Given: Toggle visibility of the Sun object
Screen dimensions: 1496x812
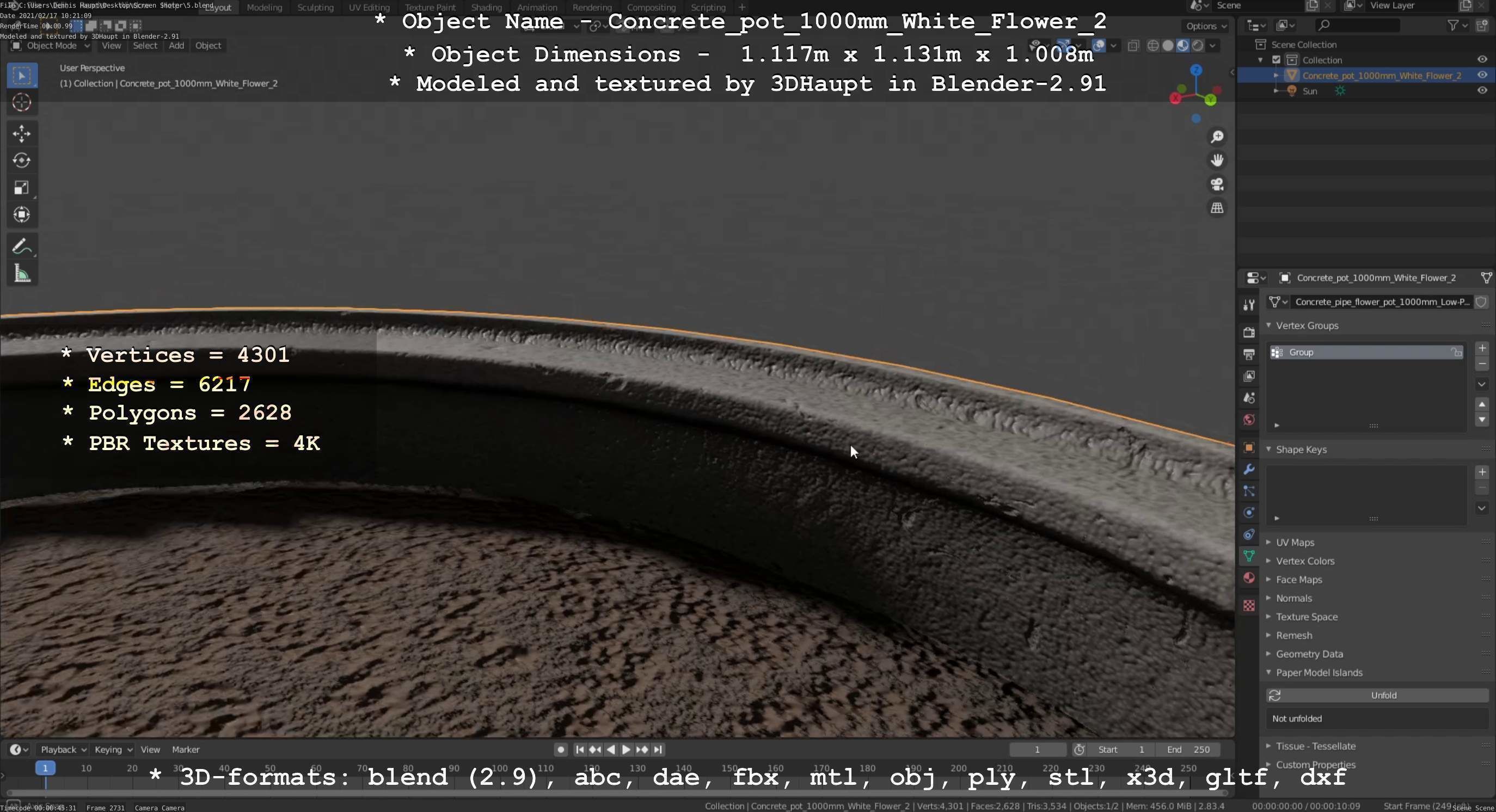Looking at the screenshot, I should click(x=1482, y=90).
